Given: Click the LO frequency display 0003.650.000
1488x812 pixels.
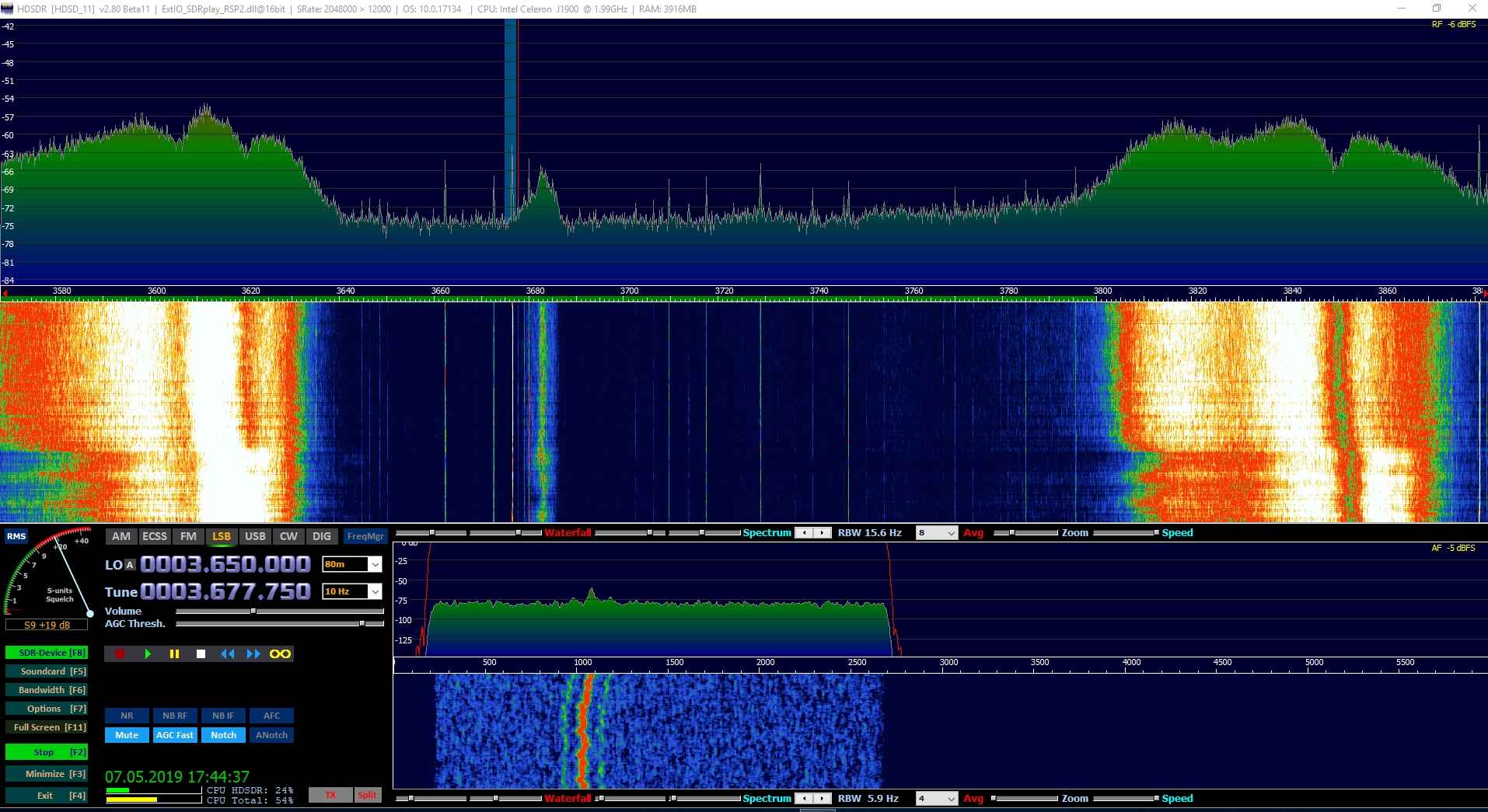Looking at the screenshot, I should coord(225,564).
